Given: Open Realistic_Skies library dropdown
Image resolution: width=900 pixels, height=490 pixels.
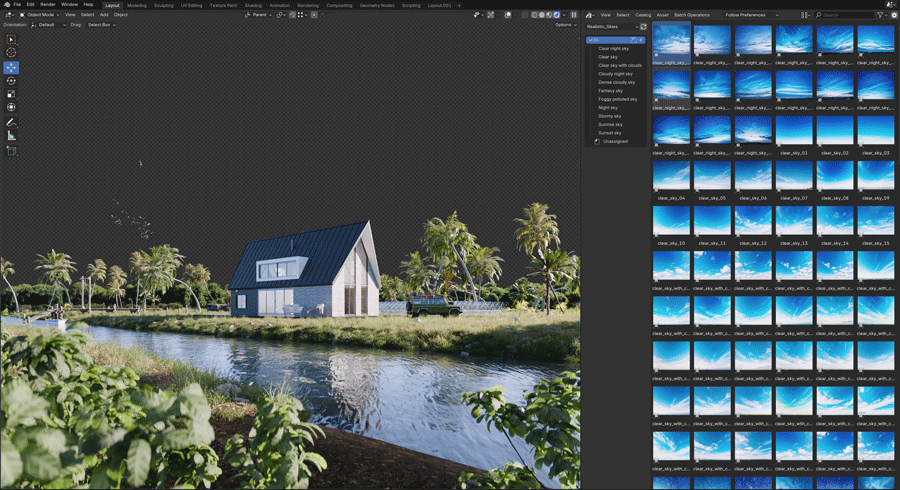Looking at the screenshot, I should [x=612, y=26].
